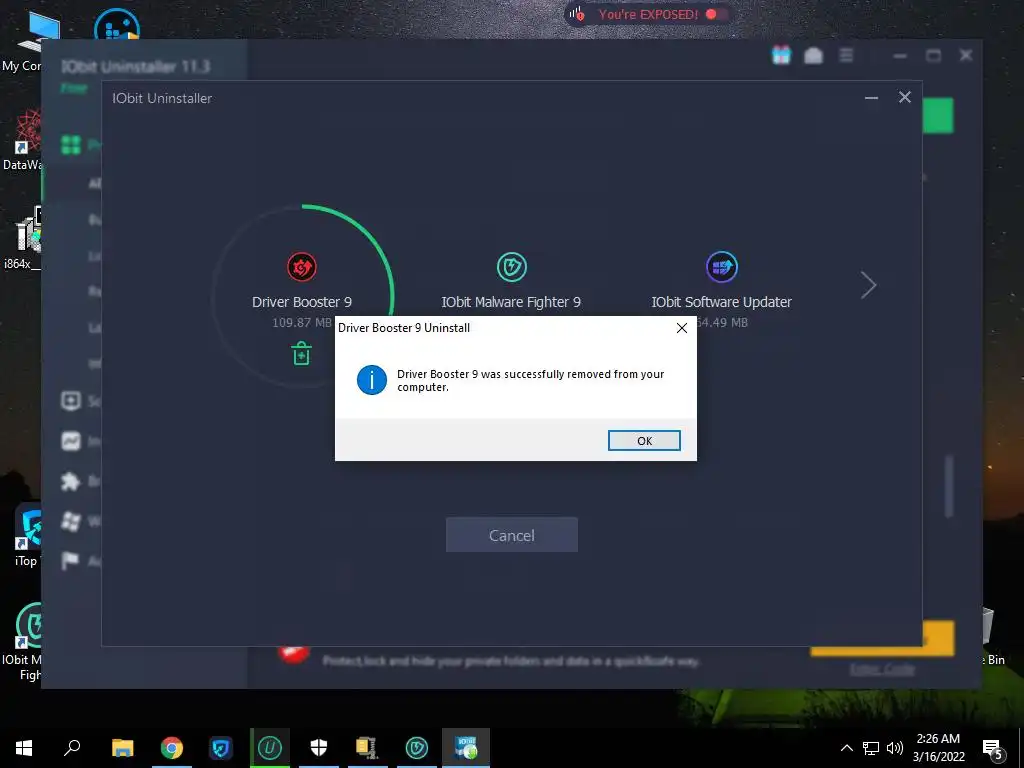This screenshot has width=1024, height=768.
Task: Toggle the You're EXPOSED switch
Action: 715,14
